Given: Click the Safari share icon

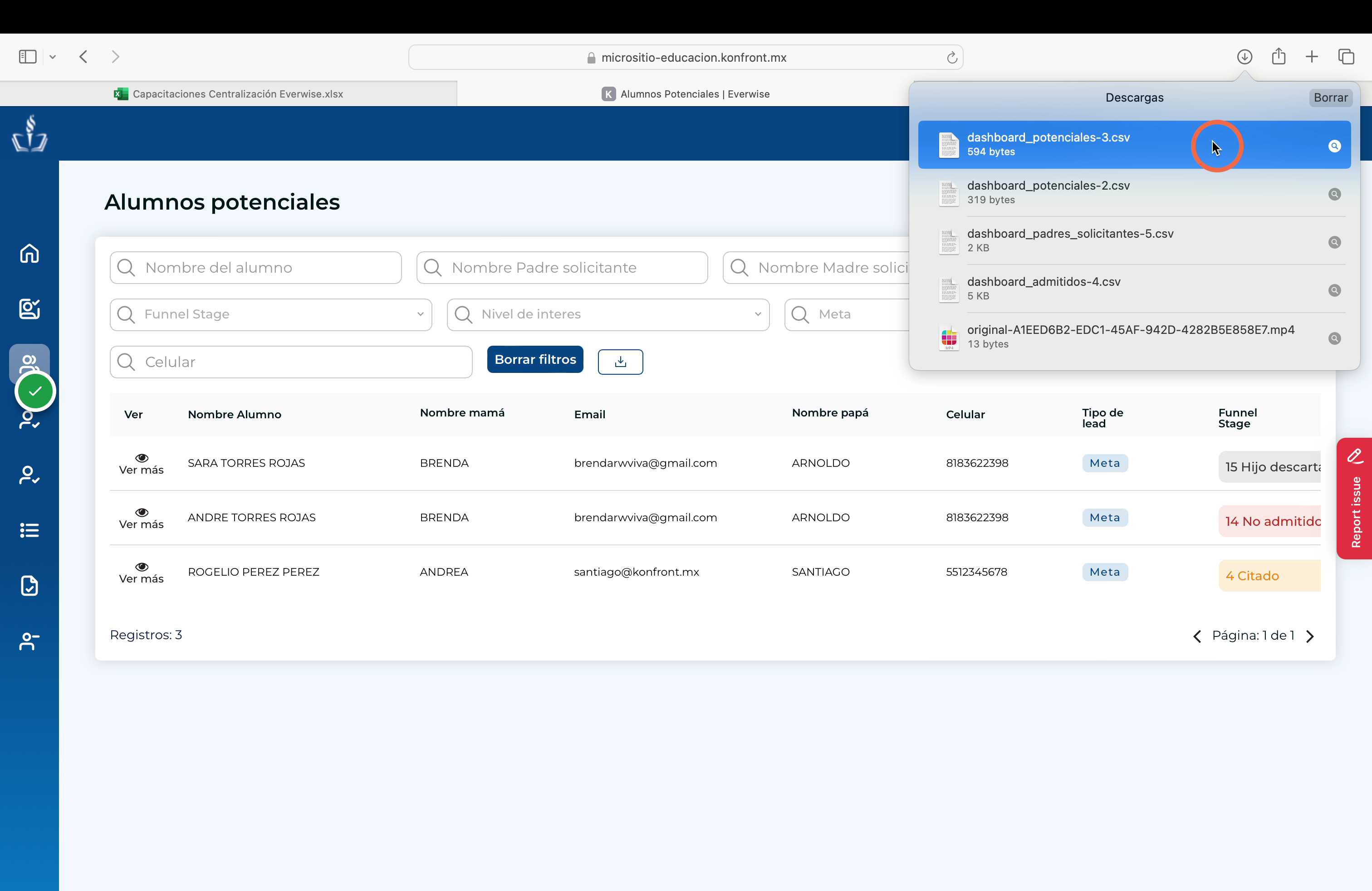Looking at the screenshot, I should [x=1279, y=56].
